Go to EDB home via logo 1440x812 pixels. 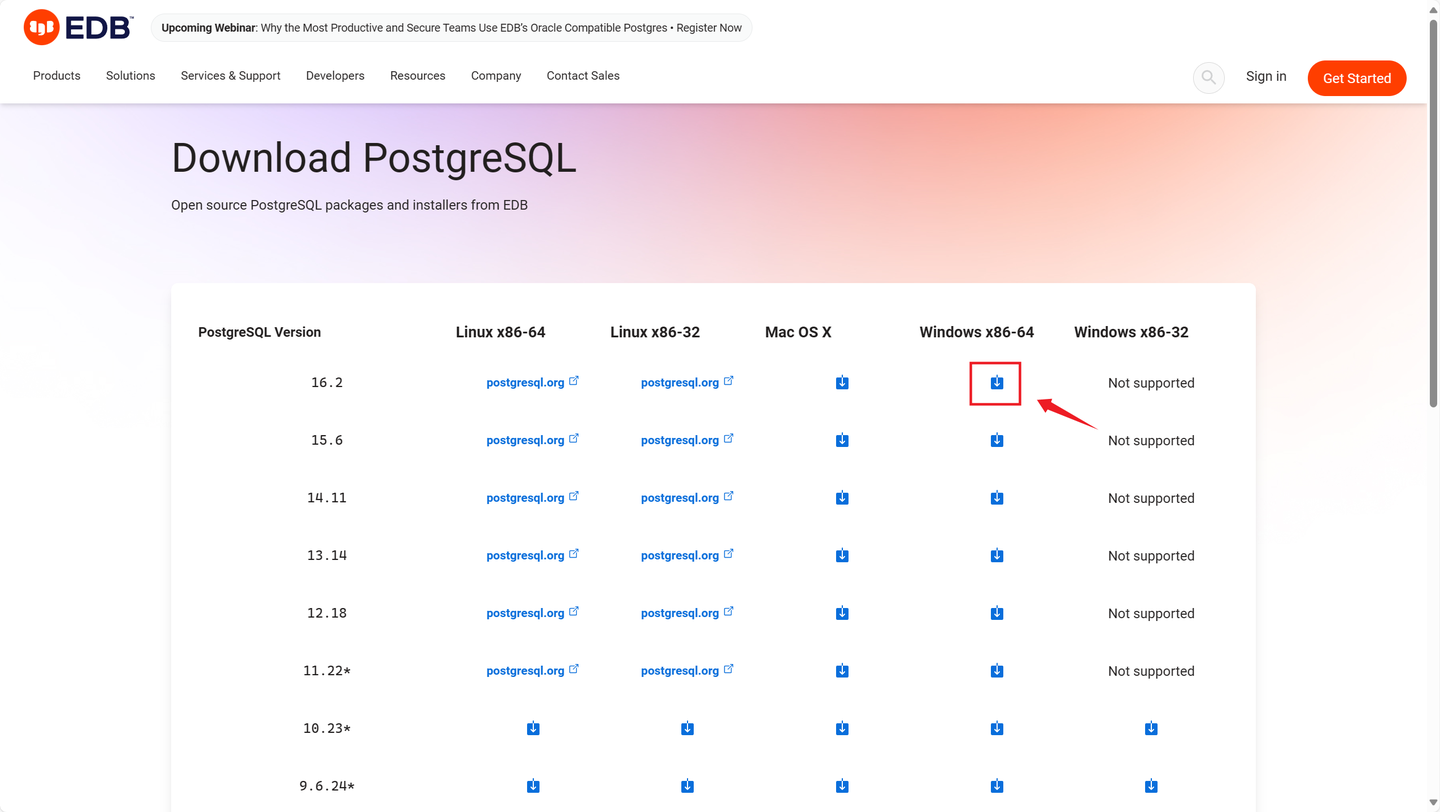click(x=78, y=27)
